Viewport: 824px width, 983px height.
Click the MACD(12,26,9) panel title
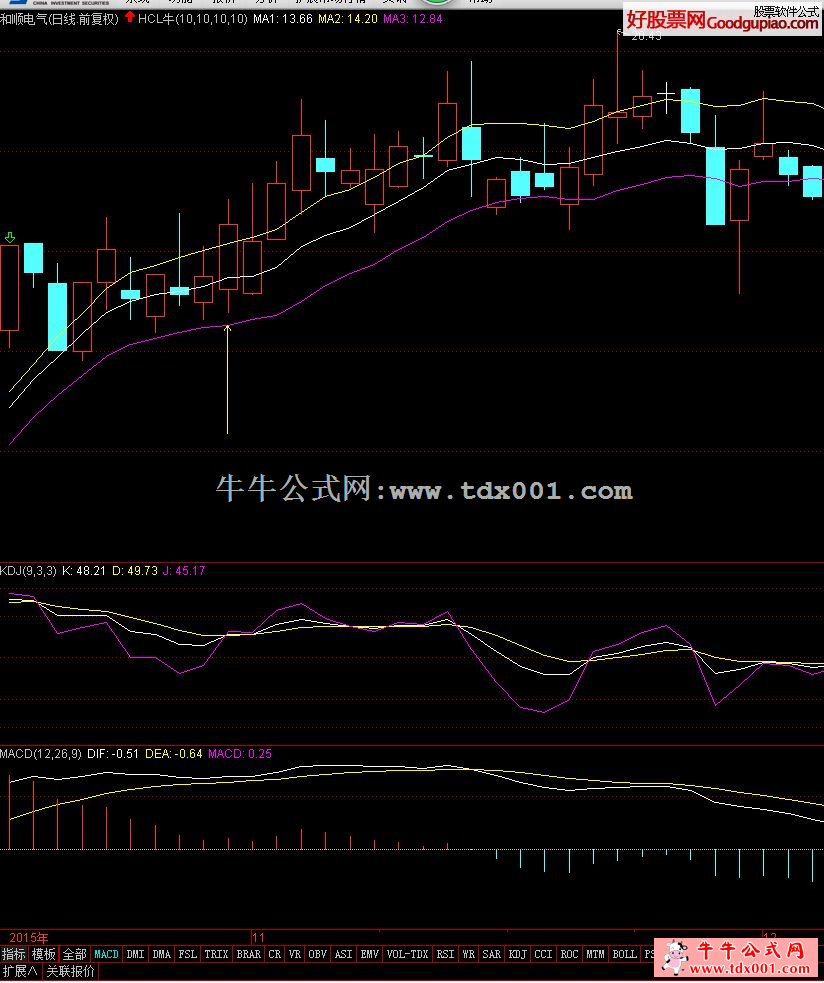point(41,753)
